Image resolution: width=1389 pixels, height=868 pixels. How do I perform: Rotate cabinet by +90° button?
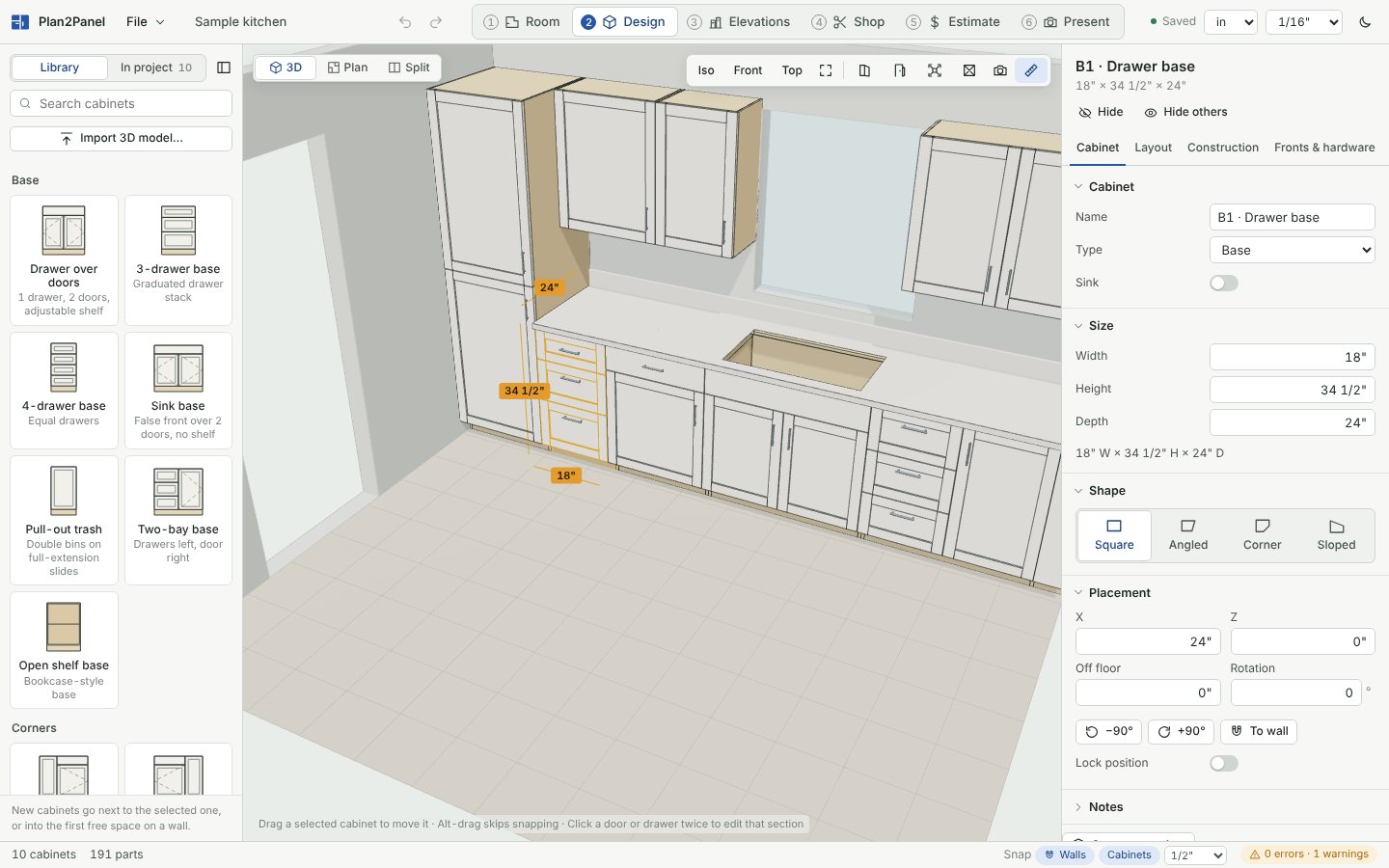1182,731
